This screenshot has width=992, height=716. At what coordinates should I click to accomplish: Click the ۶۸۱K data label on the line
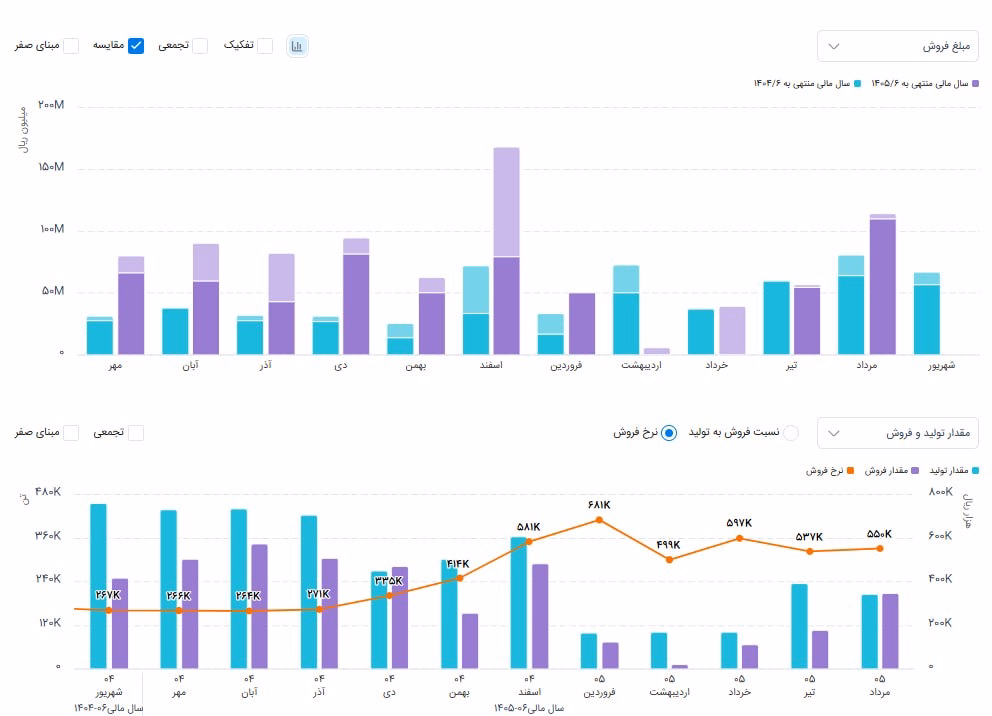click(598, 505)
